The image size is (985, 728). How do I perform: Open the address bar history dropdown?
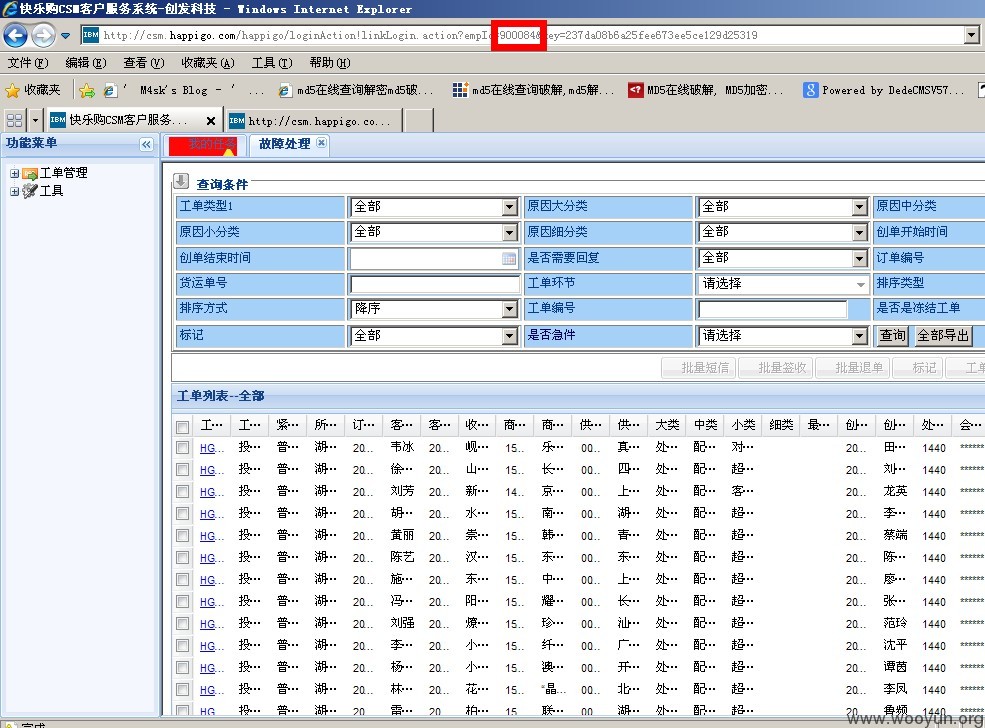(x=972, y=35)
